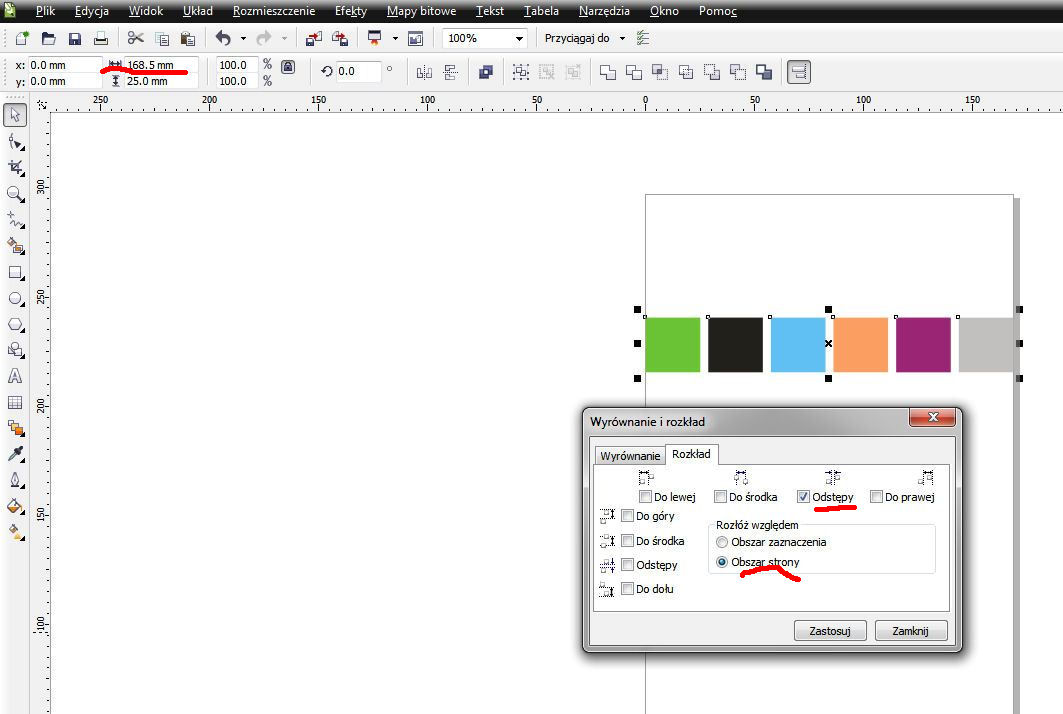Expand the Przyciągaj do dropdown

pyautogui.click(x=622, y=39)
